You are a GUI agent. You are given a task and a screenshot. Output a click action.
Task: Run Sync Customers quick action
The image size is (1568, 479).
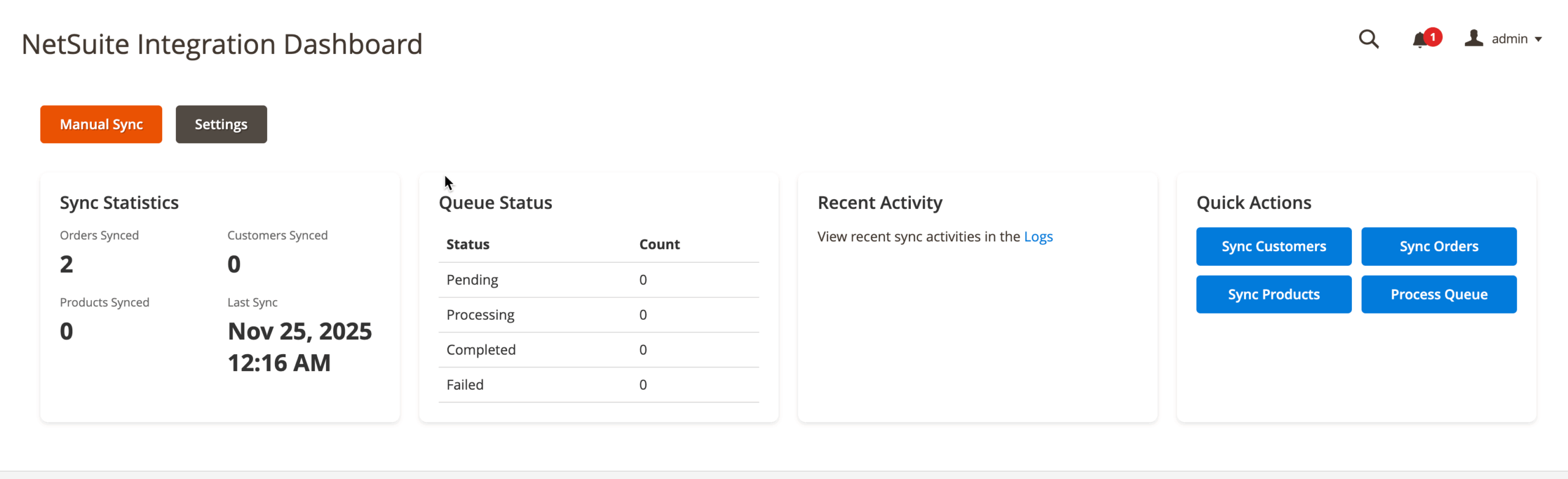[1273, 246]
